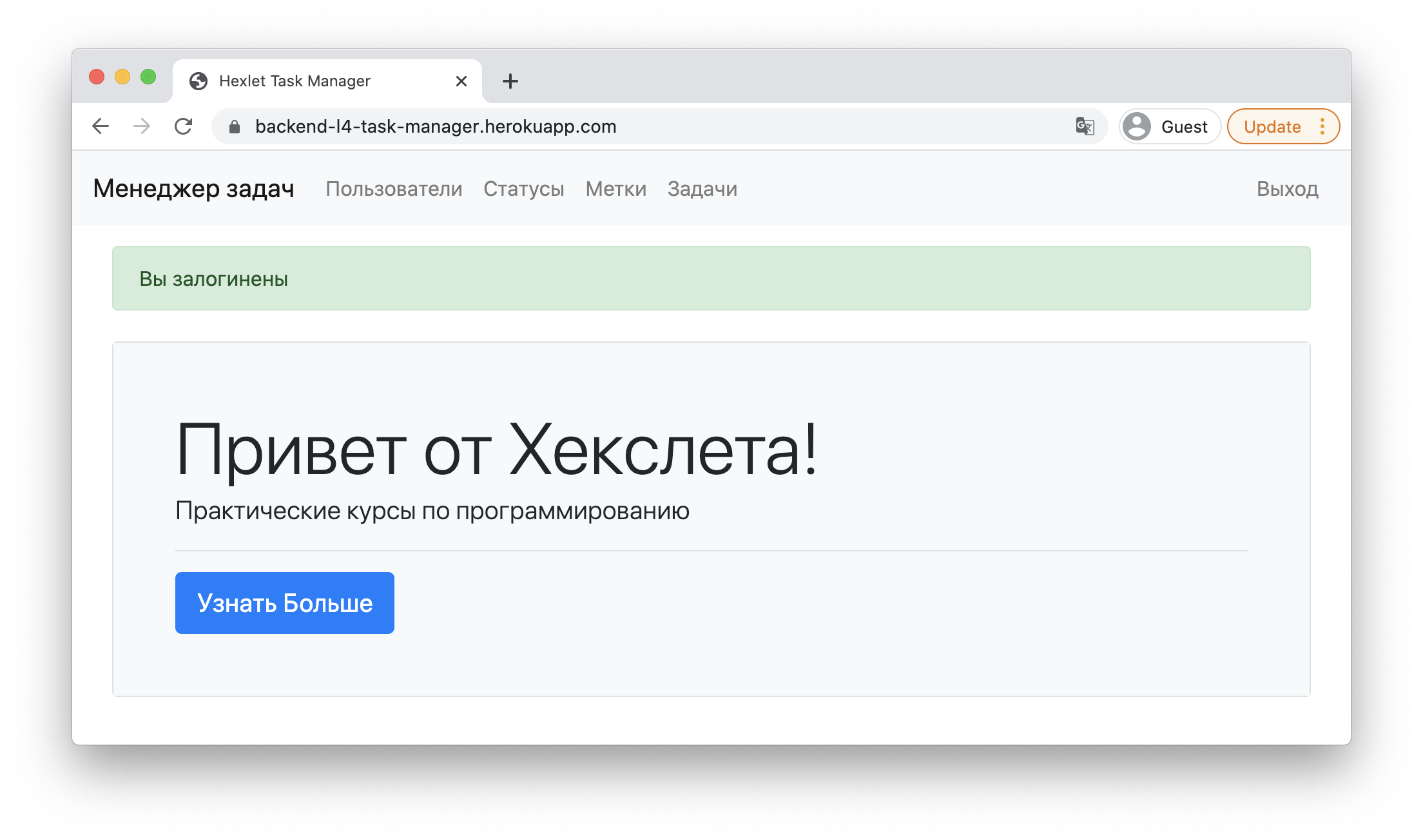Log out via the Выход link

(1286, 189)
